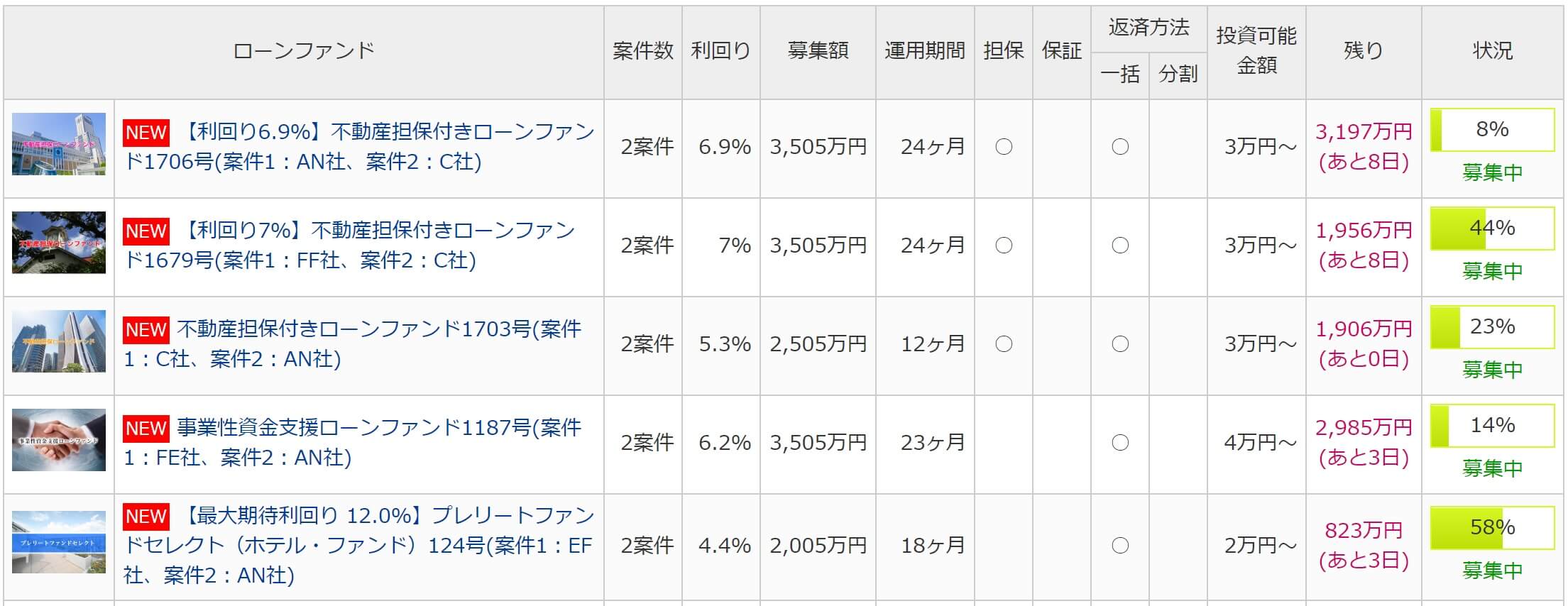Click the 58% progress bar of fund 124号

1492,528
